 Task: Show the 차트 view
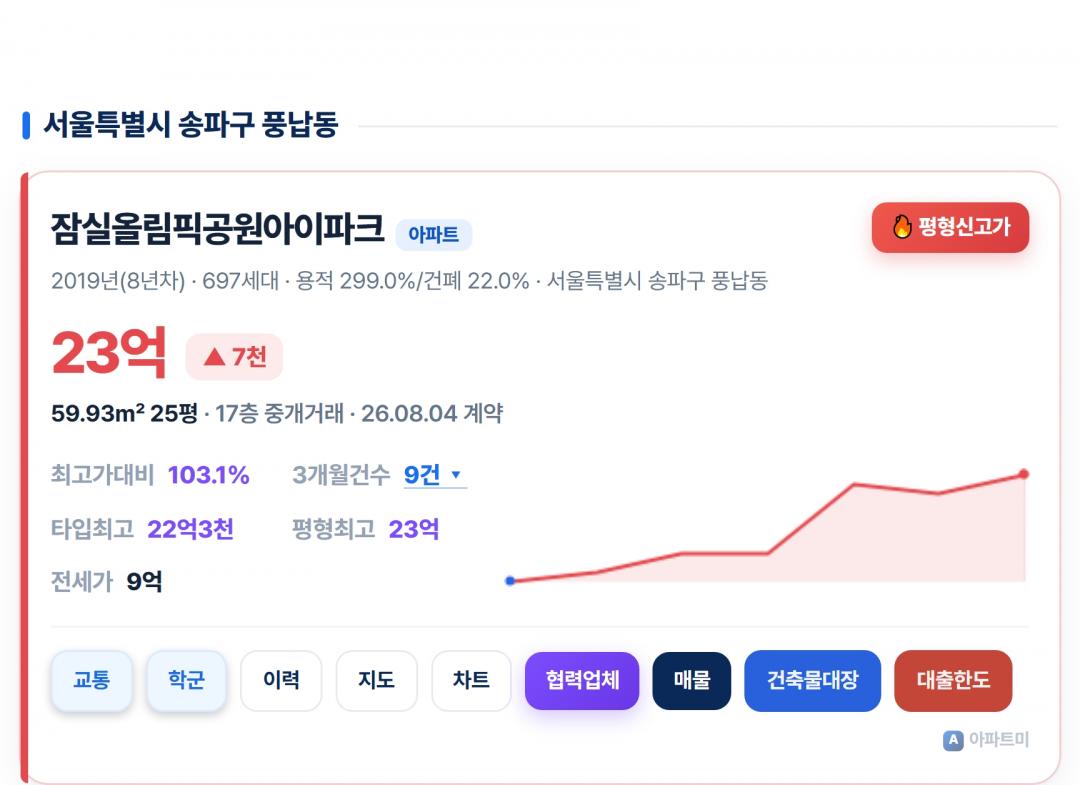point(471,680)
